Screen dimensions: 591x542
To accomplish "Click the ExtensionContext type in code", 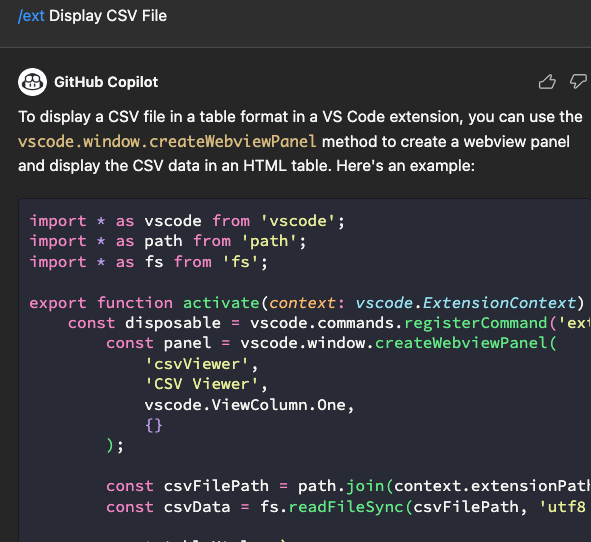I will (499, 303).
